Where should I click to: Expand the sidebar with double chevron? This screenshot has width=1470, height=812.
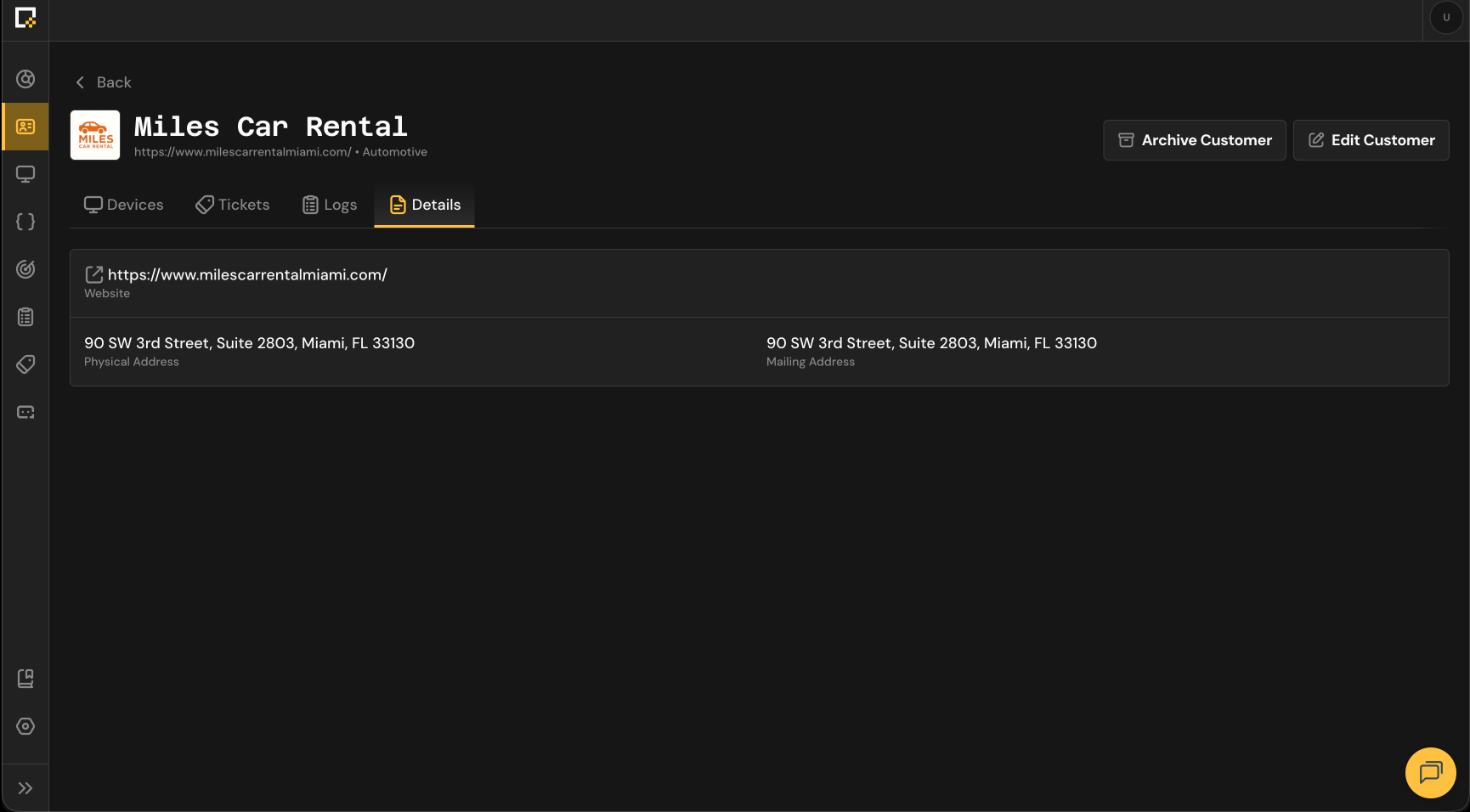[x=25, y=788]
